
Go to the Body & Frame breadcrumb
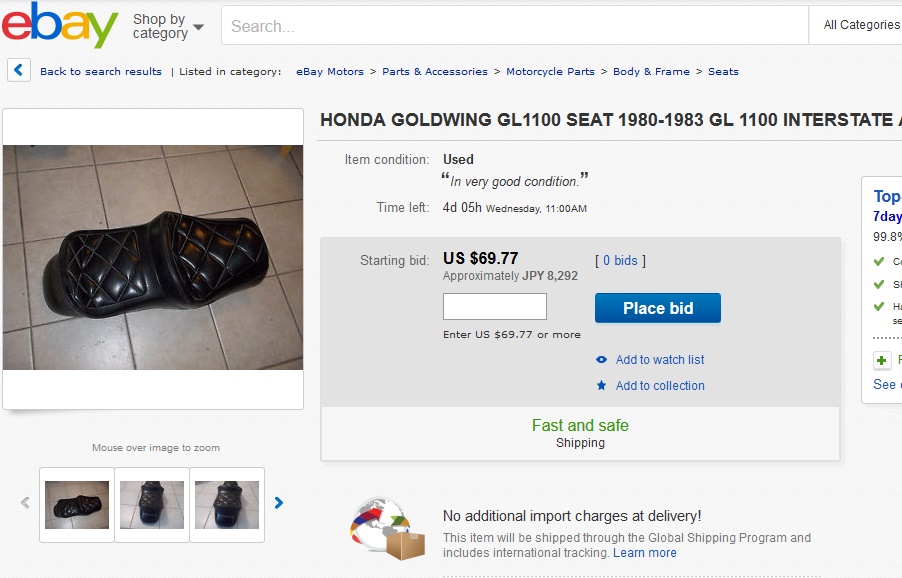tap(651, 72)
